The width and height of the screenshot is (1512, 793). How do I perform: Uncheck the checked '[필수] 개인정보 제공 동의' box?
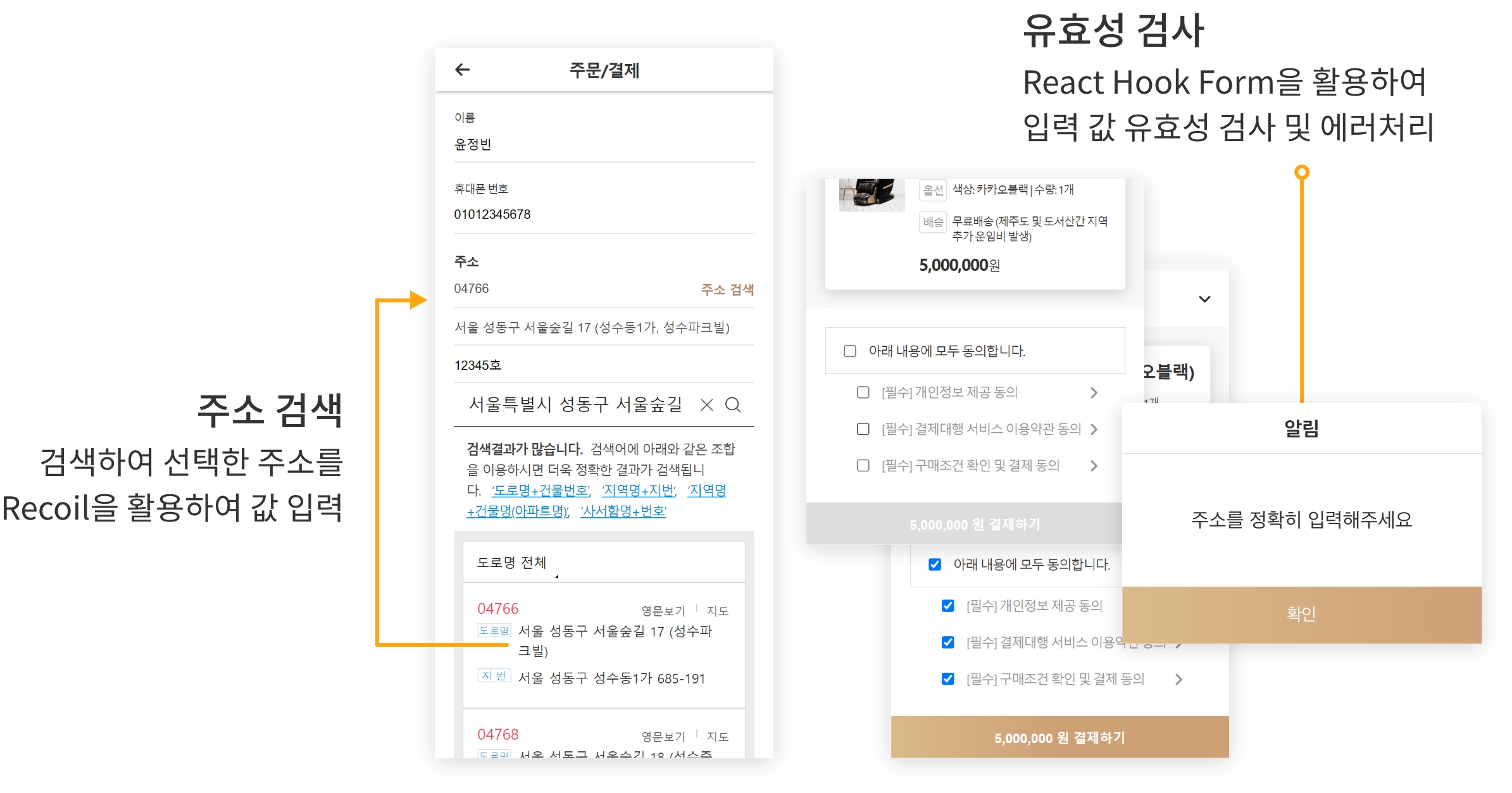pos(947,606)
